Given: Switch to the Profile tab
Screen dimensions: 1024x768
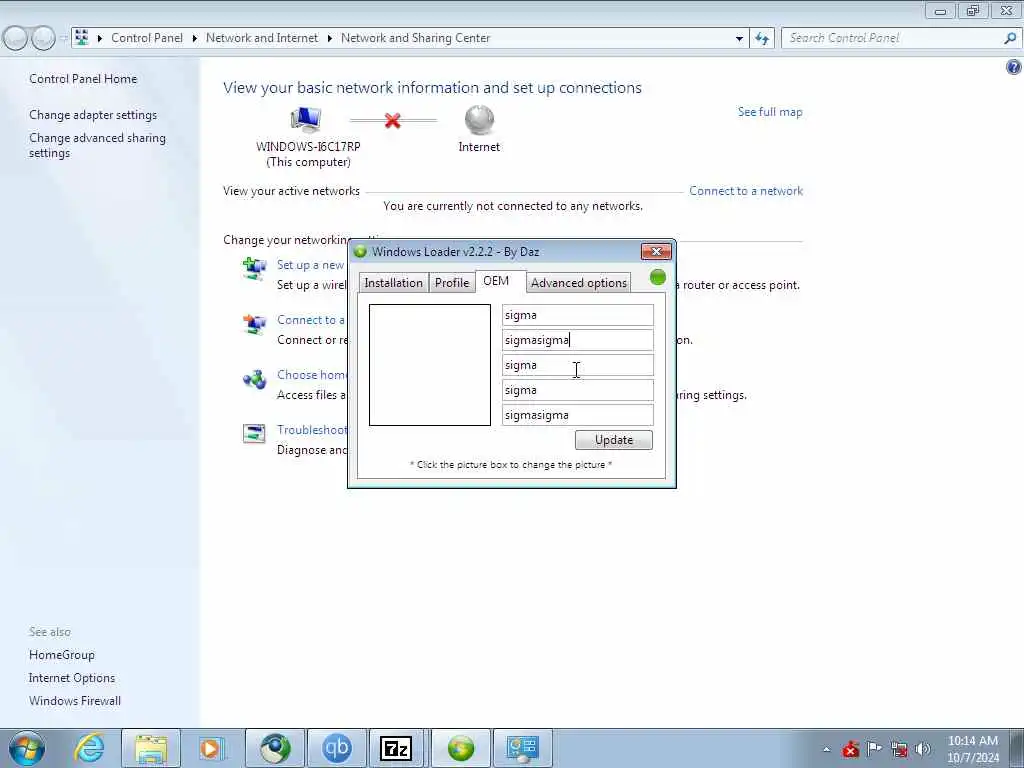Looking at the screenshot, I should coord(452,283).
